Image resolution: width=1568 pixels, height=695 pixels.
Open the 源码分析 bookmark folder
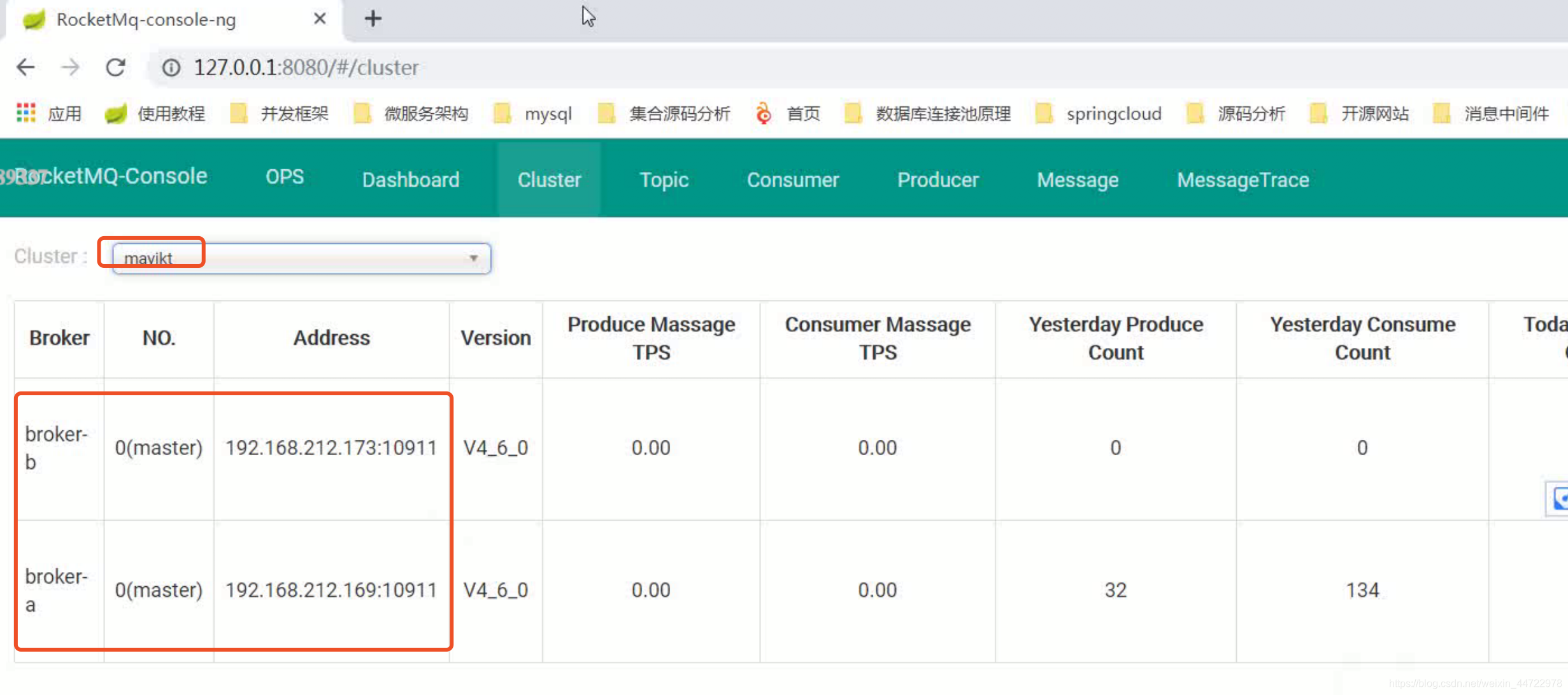point(1236,113)
